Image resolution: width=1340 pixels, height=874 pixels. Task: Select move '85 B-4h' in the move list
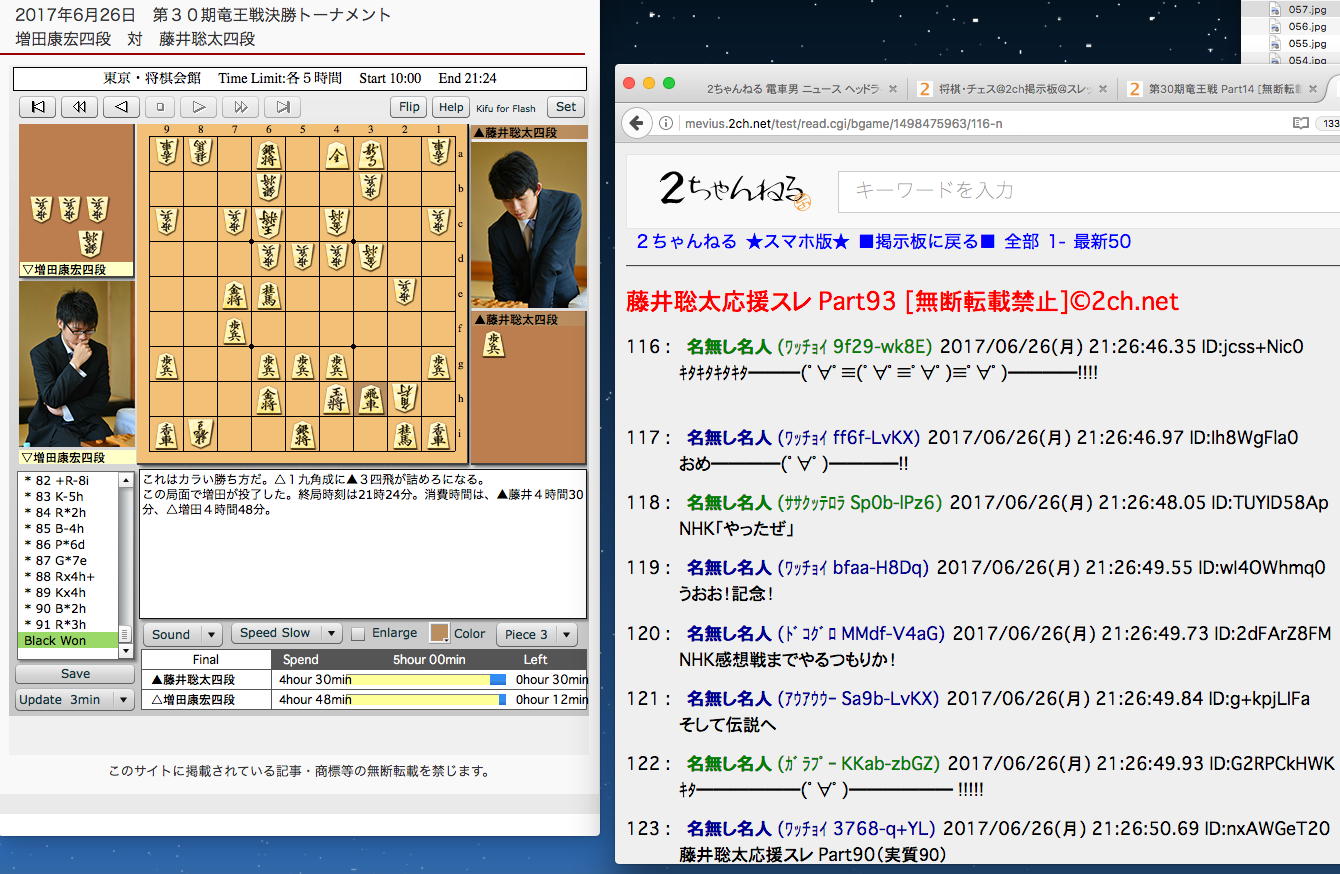point(68,529)
